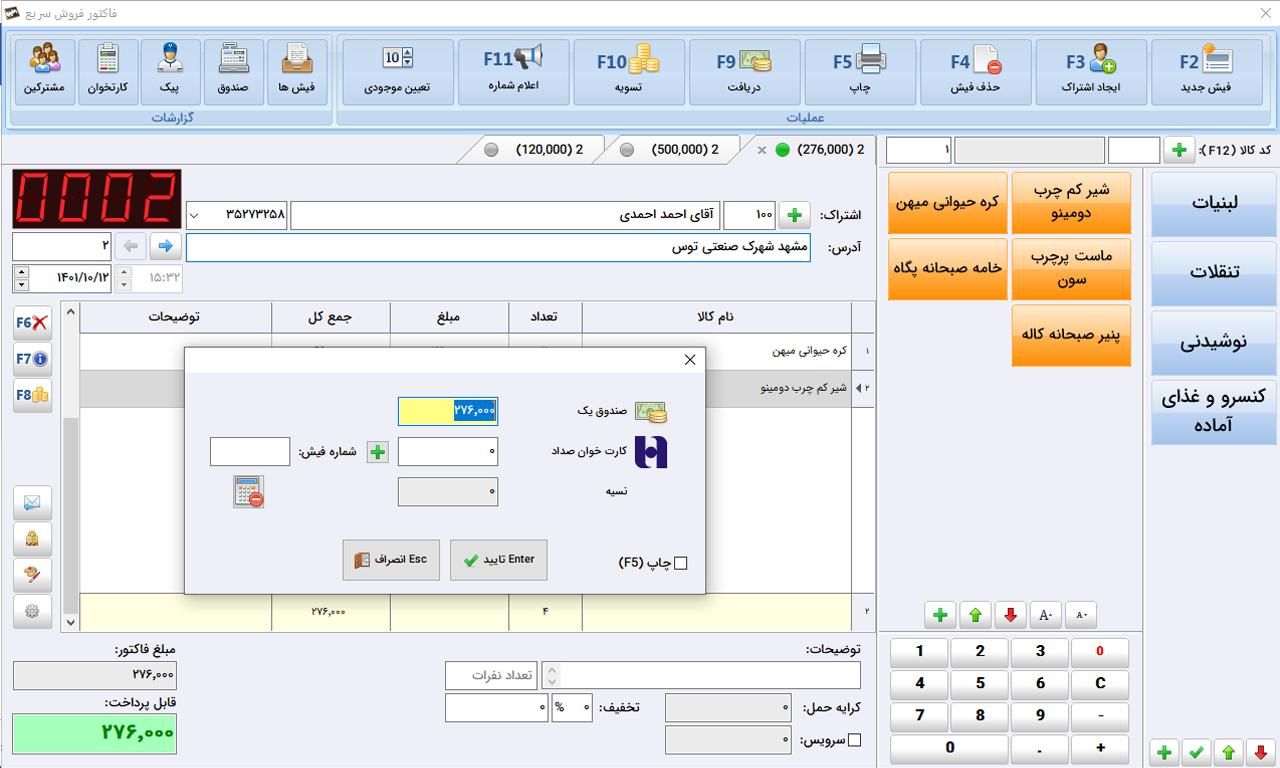Toggle the چاپ (F5) checkbox in the dialog
This screenshot has width=1280, height=768.
click(x=680, y=563)
